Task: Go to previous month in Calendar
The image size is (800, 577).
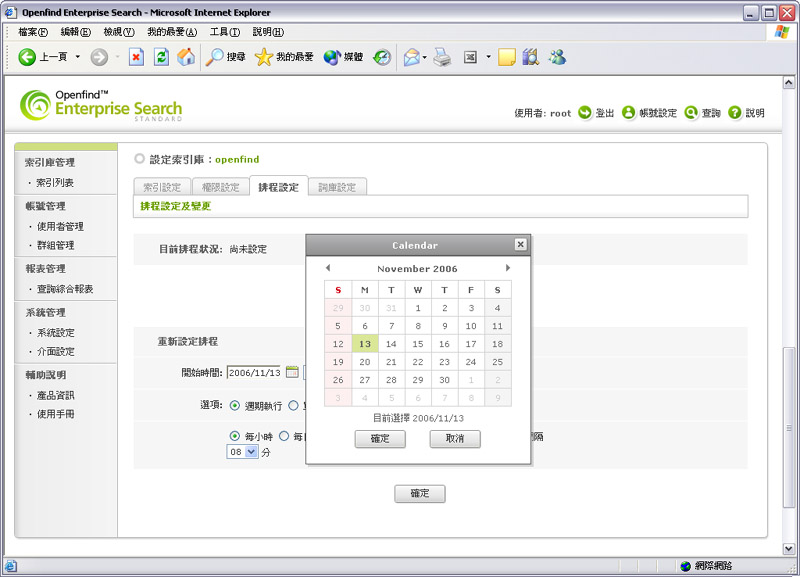Action: [x=328, y=268]
